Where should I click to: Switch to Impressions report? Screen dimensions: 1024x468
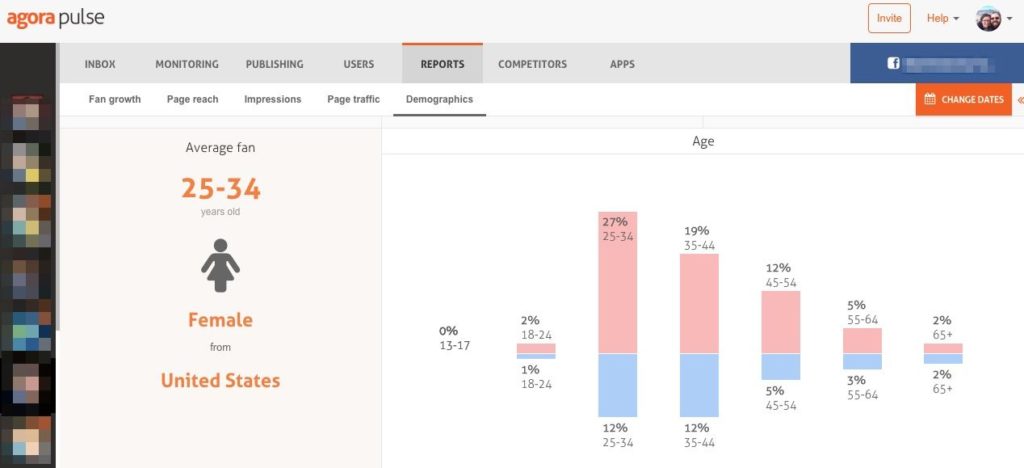(272, 99)
